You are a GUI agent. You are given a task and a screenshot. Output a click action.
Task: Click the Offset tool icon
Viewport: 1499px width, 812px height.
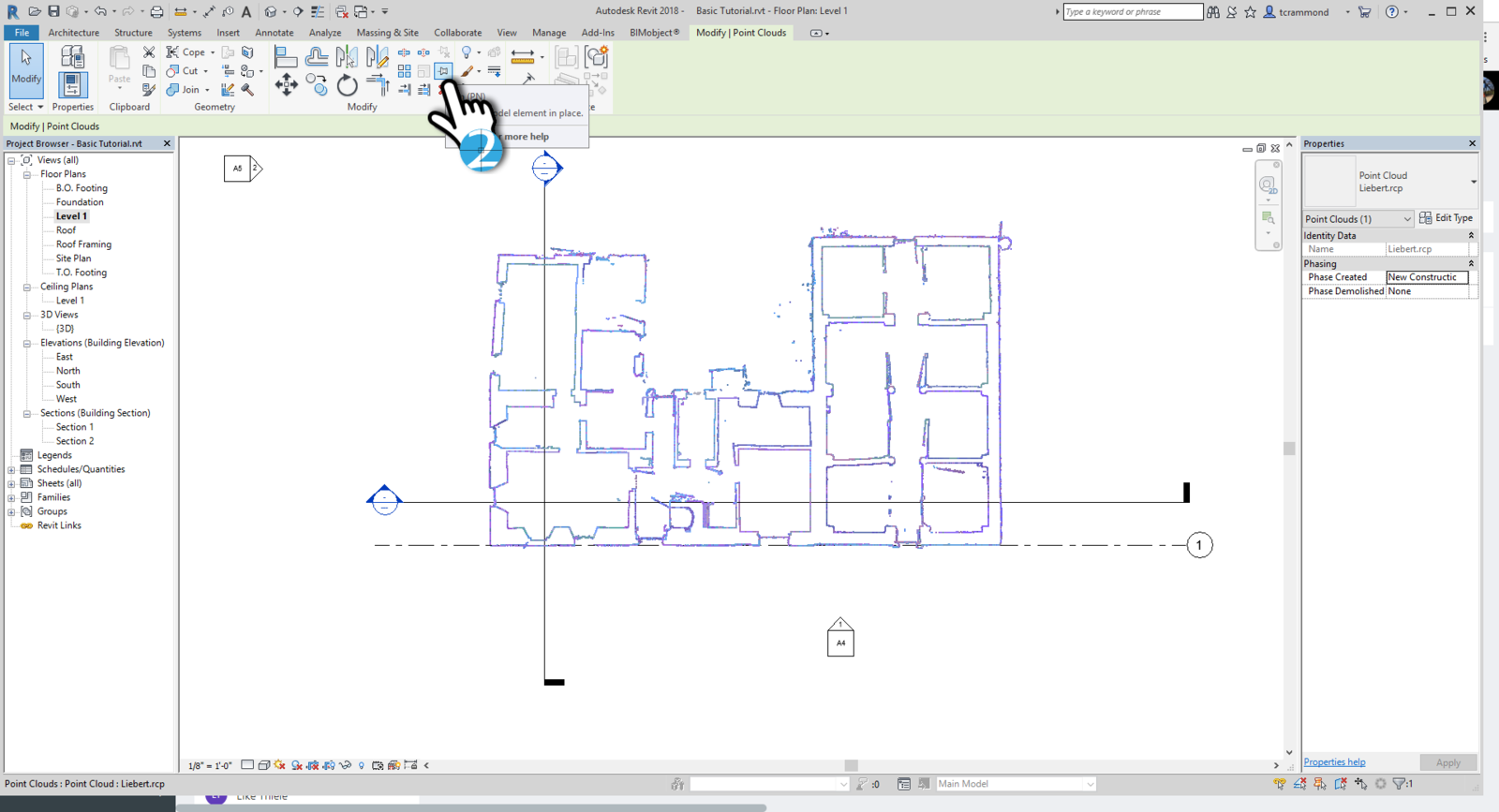317,57
